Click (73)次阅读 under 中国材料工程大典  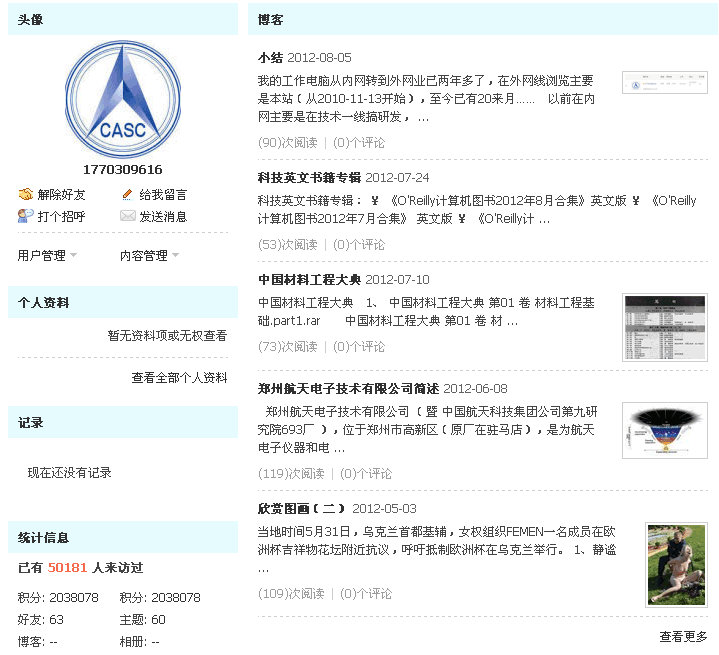click(x=288, y=346)
